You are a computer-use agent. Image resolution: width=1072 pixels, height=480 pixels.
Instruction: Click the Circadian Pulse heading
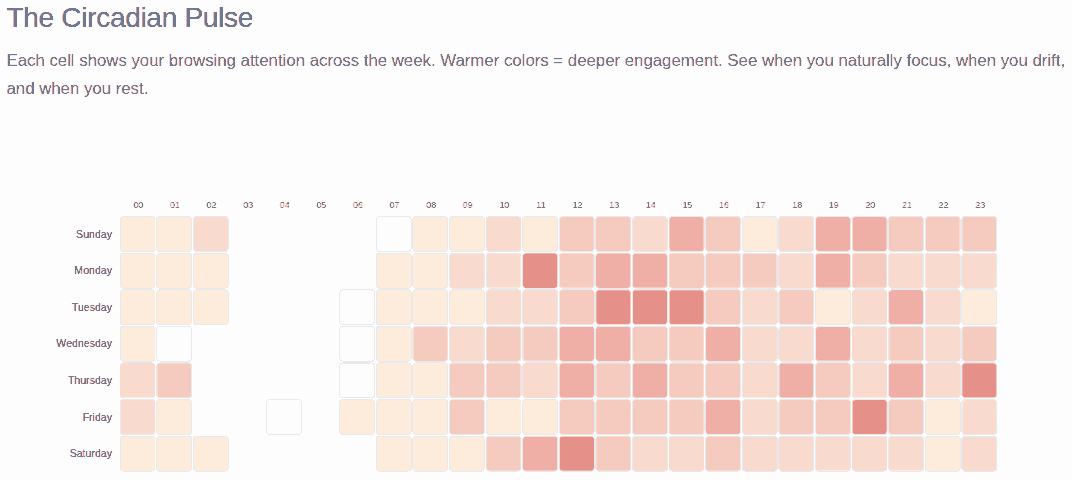(x=130, y=17)
